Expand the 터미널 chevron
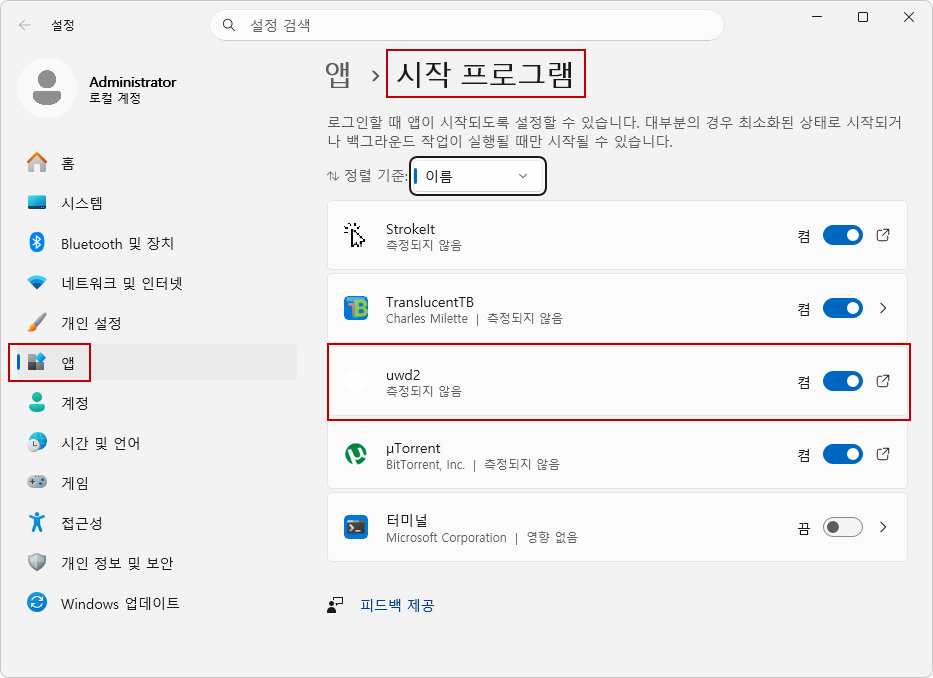The height and width of the screenshot is (678, 933). click(x=883, y=527)
